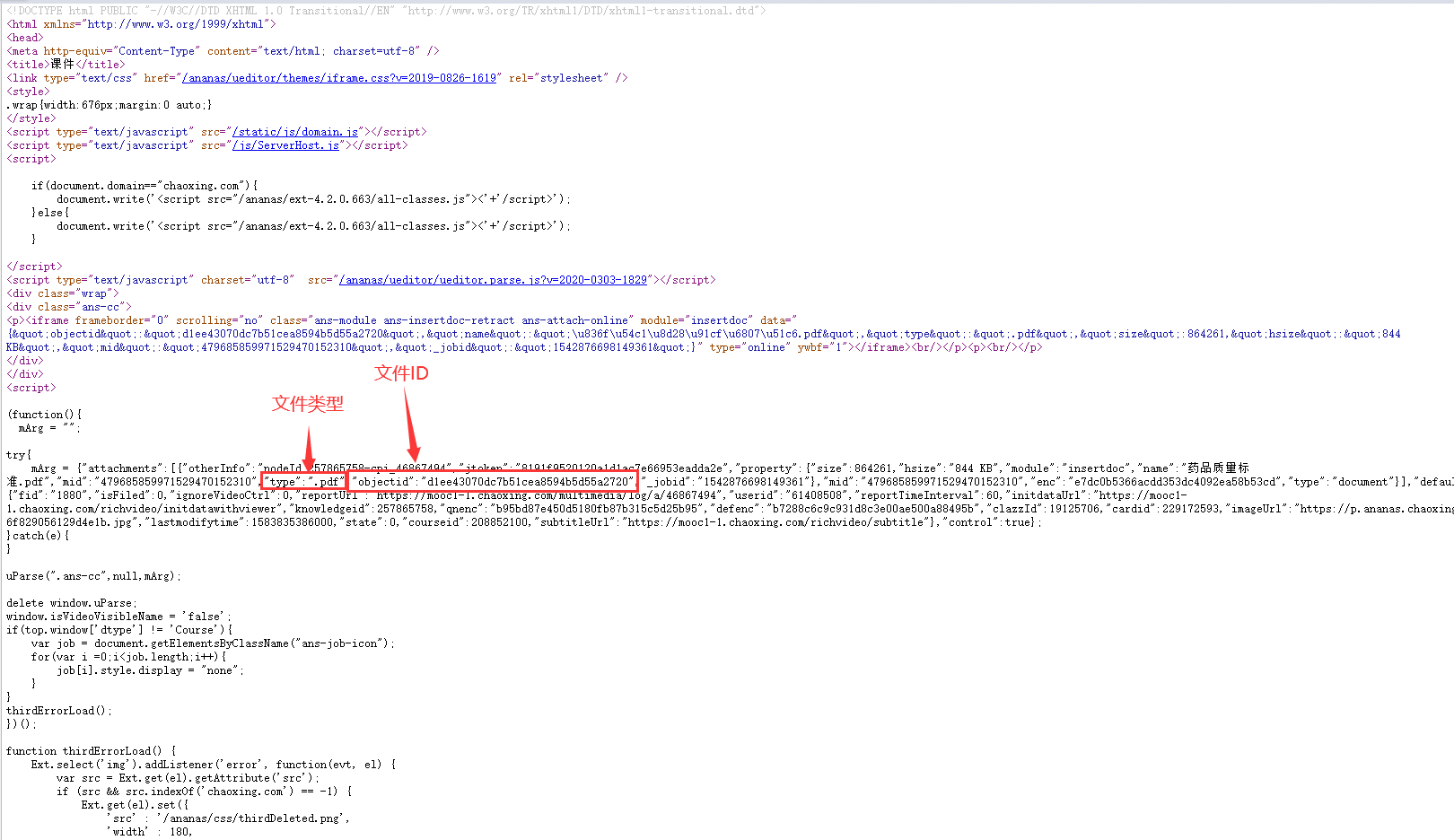The image size is (1454, 840).
Task: Click the getElementsByClassName("ans-job-icon") line
Action: [x=213, y=643]
